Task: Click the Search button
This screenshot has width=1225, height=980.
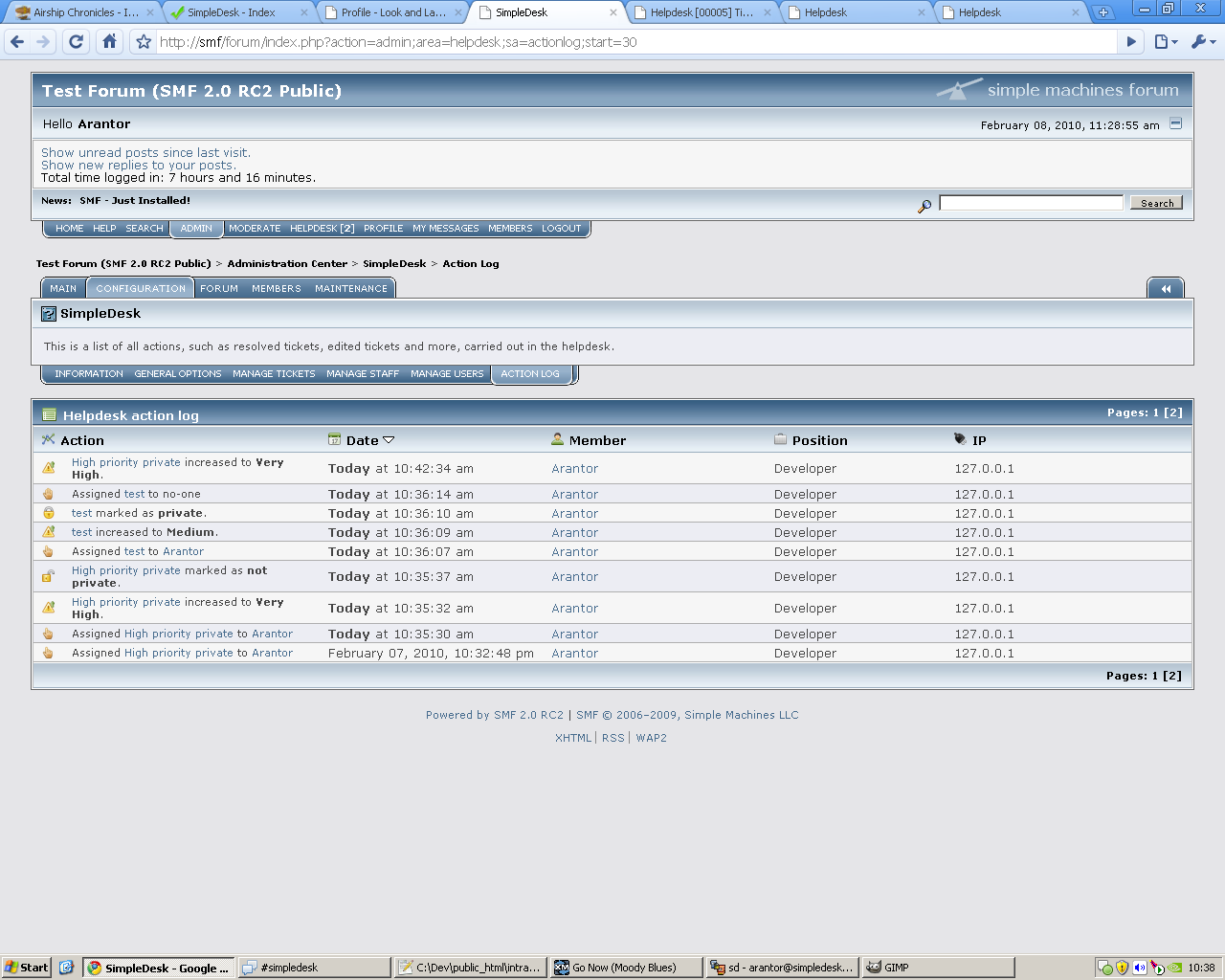Action: 1157,203
